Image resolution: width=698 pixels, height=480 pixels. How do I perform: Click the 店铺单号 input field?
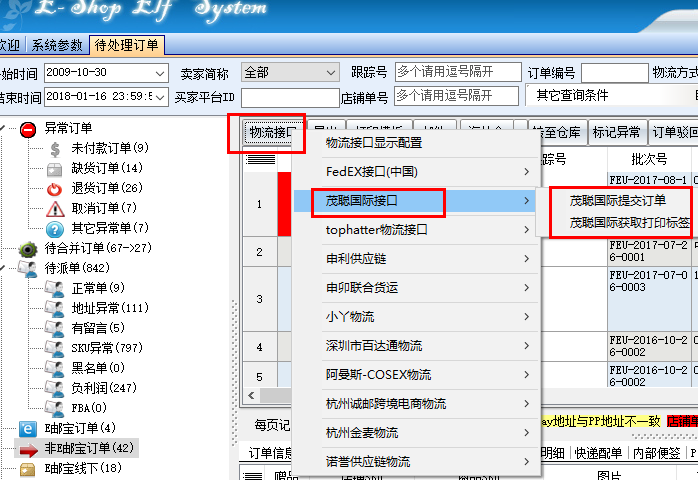coord(456,96)
